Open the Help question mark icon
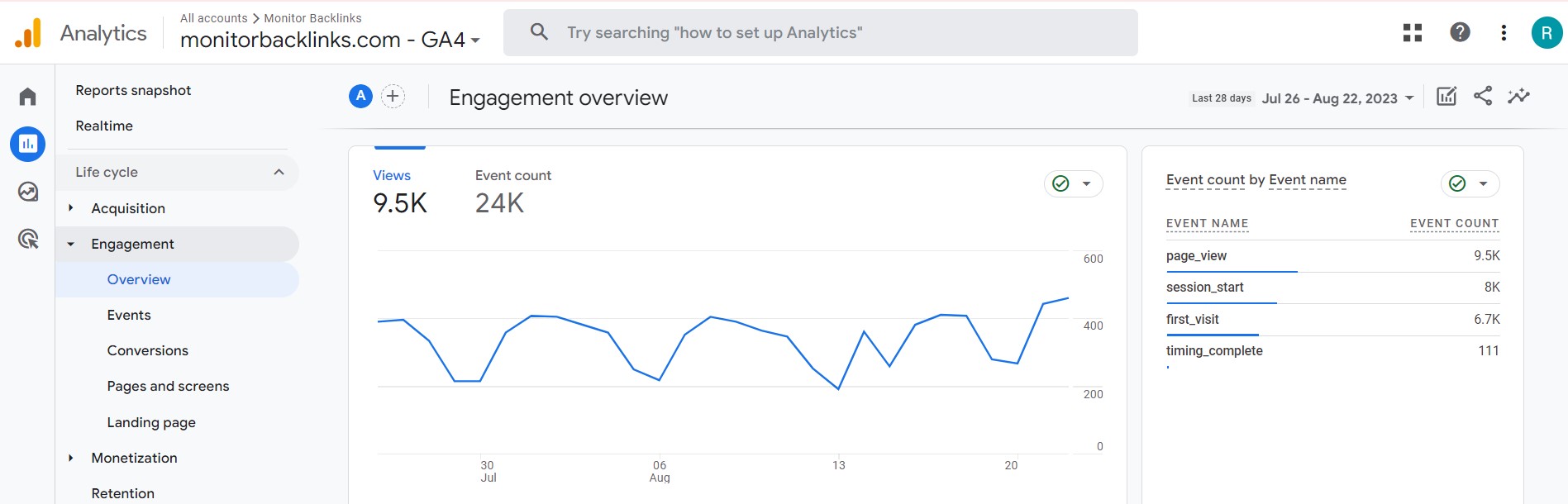Screen dimensions: 1568x504 [x=1460, y=32]
